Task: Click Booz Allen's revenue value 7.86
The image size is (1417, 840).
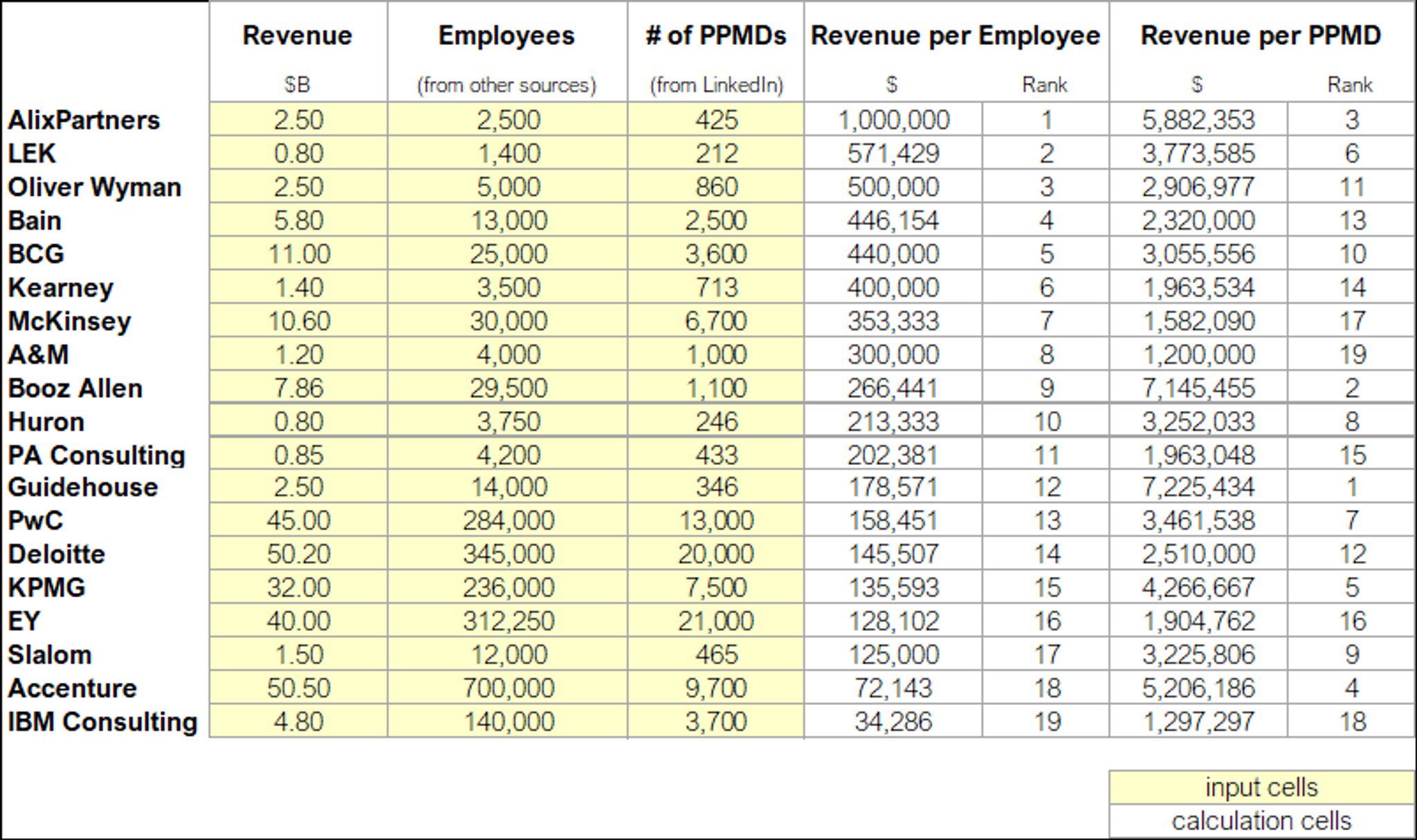Action: 298,388
